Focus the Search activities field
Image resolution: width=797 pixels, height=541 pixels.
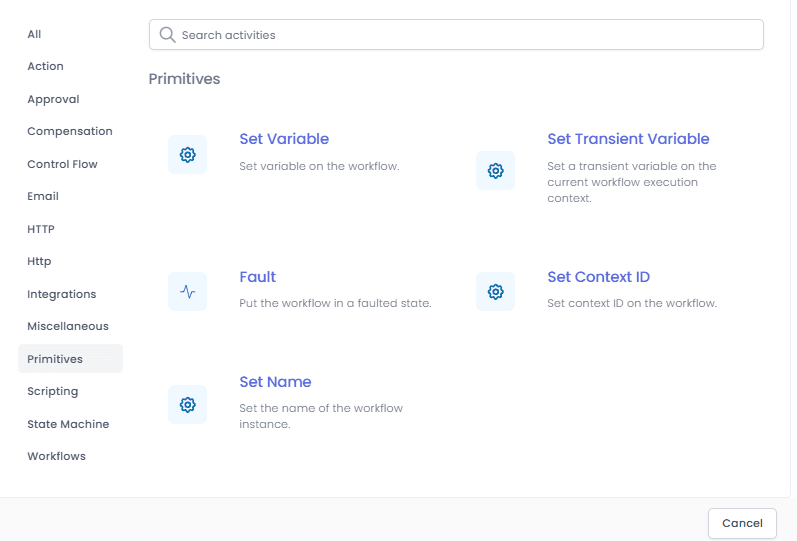click(456, 35)
